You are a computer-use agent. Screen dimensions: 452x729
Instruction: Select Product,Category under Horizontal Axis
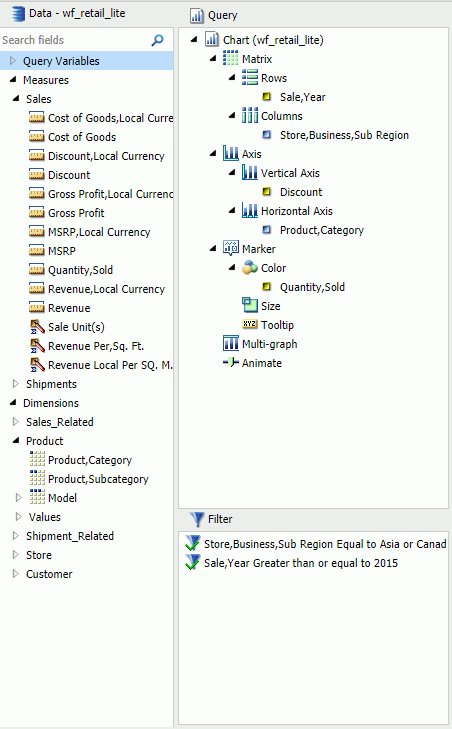[322, 230]
